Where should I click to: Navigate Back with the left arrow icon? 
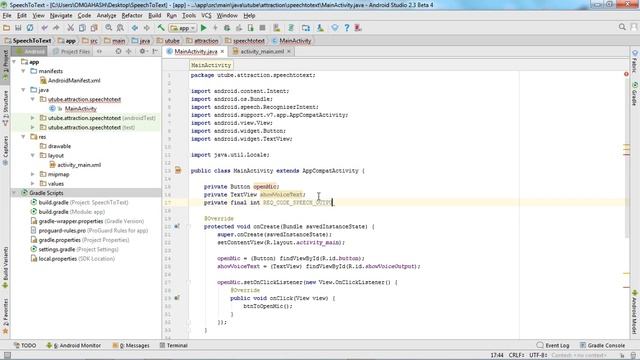click(x=135, y=28)
